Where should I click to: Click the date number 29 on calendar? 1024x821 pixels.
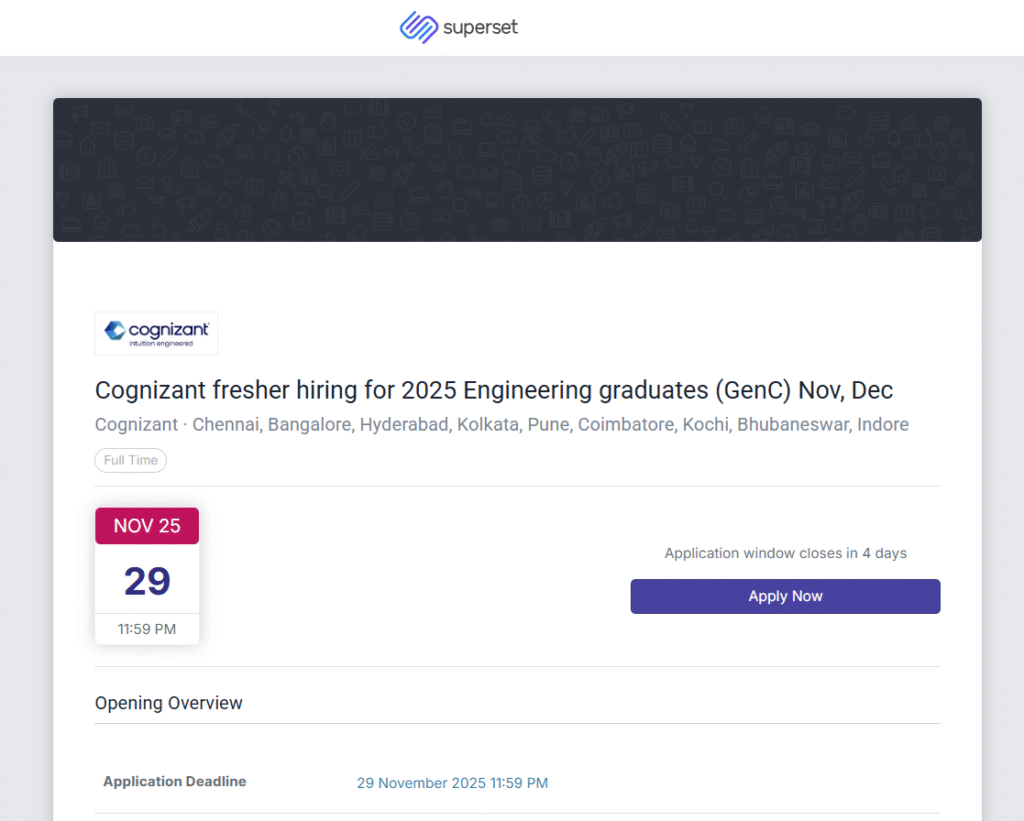point(147,581)
